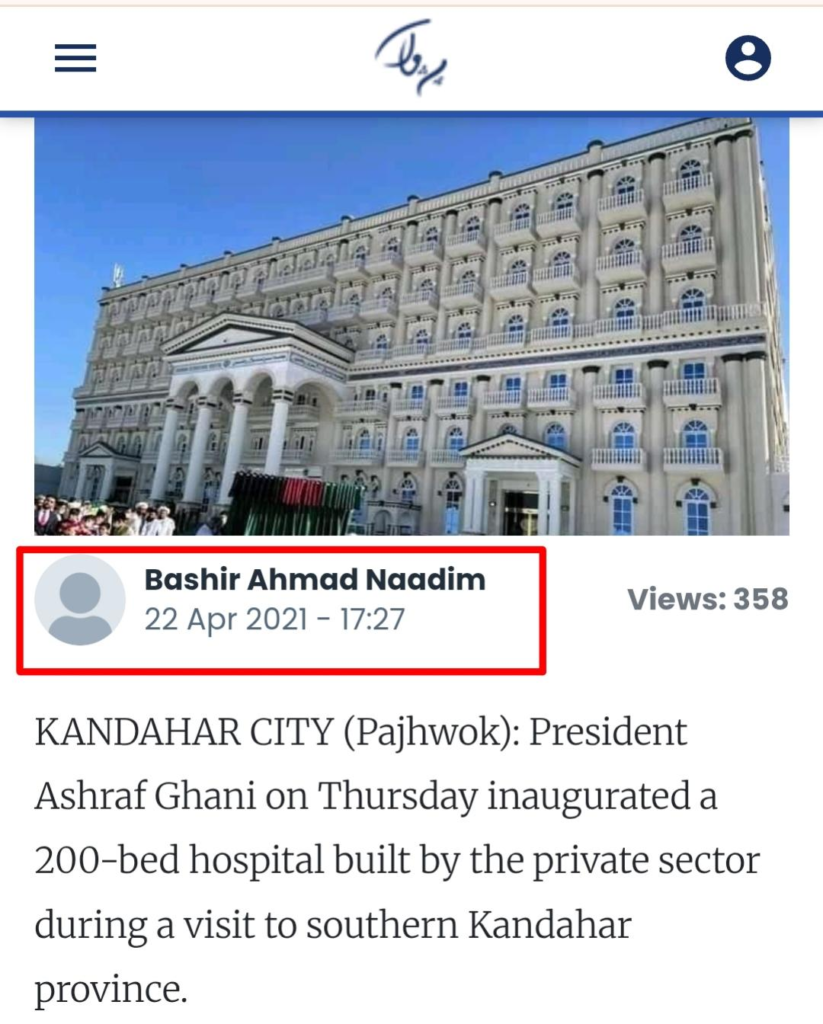Open the hamburger navigation menu

tap(75, 58)
